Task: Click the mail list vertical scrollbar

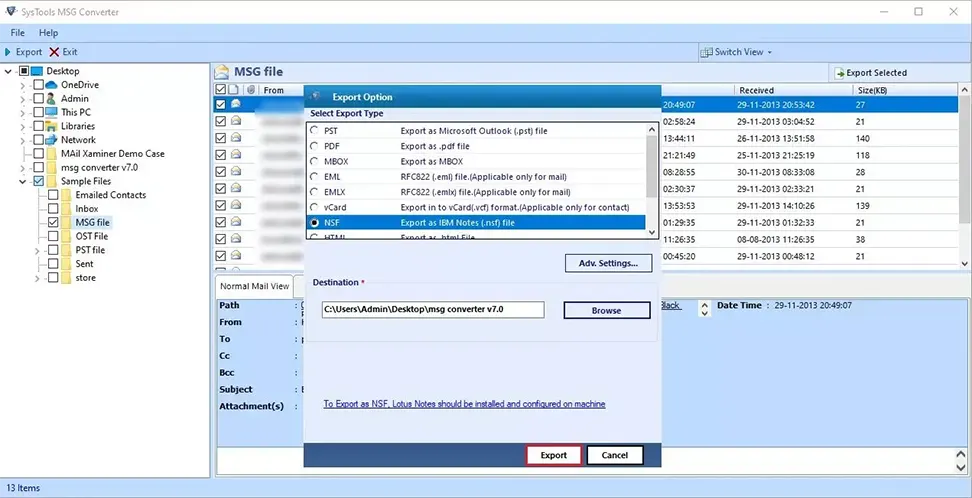Action: [965, 177]
